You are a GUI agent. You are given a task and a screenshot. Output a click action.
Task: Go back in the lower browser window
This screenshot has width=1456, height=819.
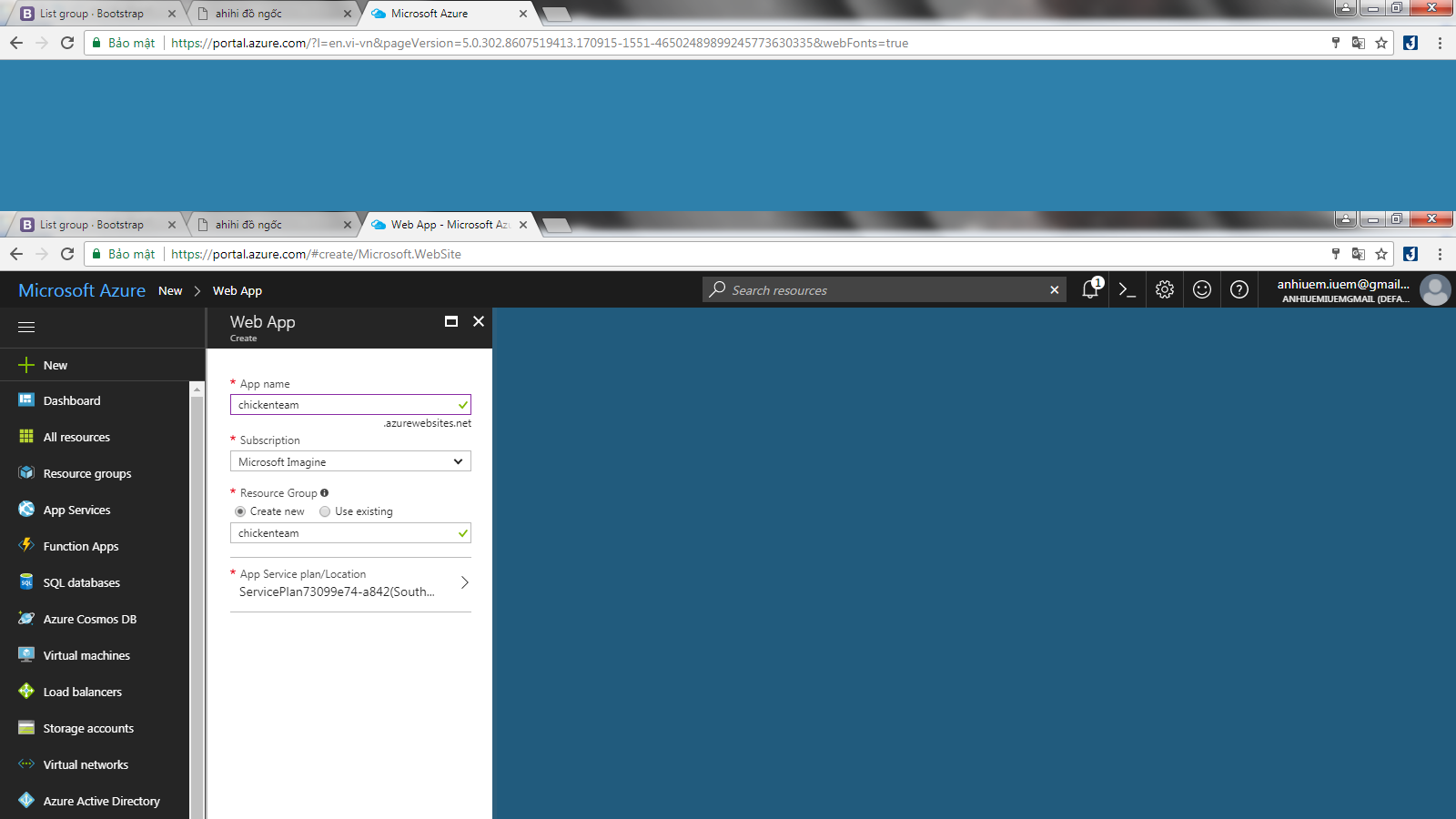click(16, 254)
